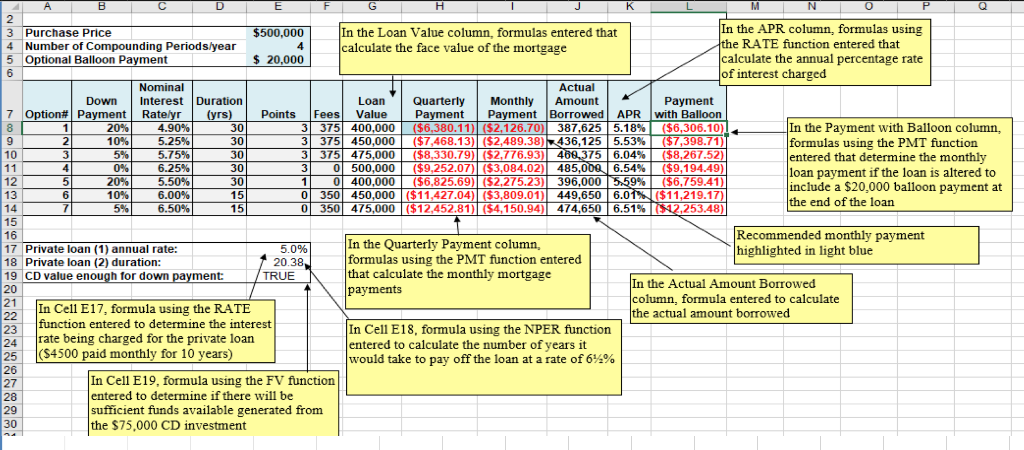Select row header 8
This screenshot has width=1024, height=450.
[11, 128]
